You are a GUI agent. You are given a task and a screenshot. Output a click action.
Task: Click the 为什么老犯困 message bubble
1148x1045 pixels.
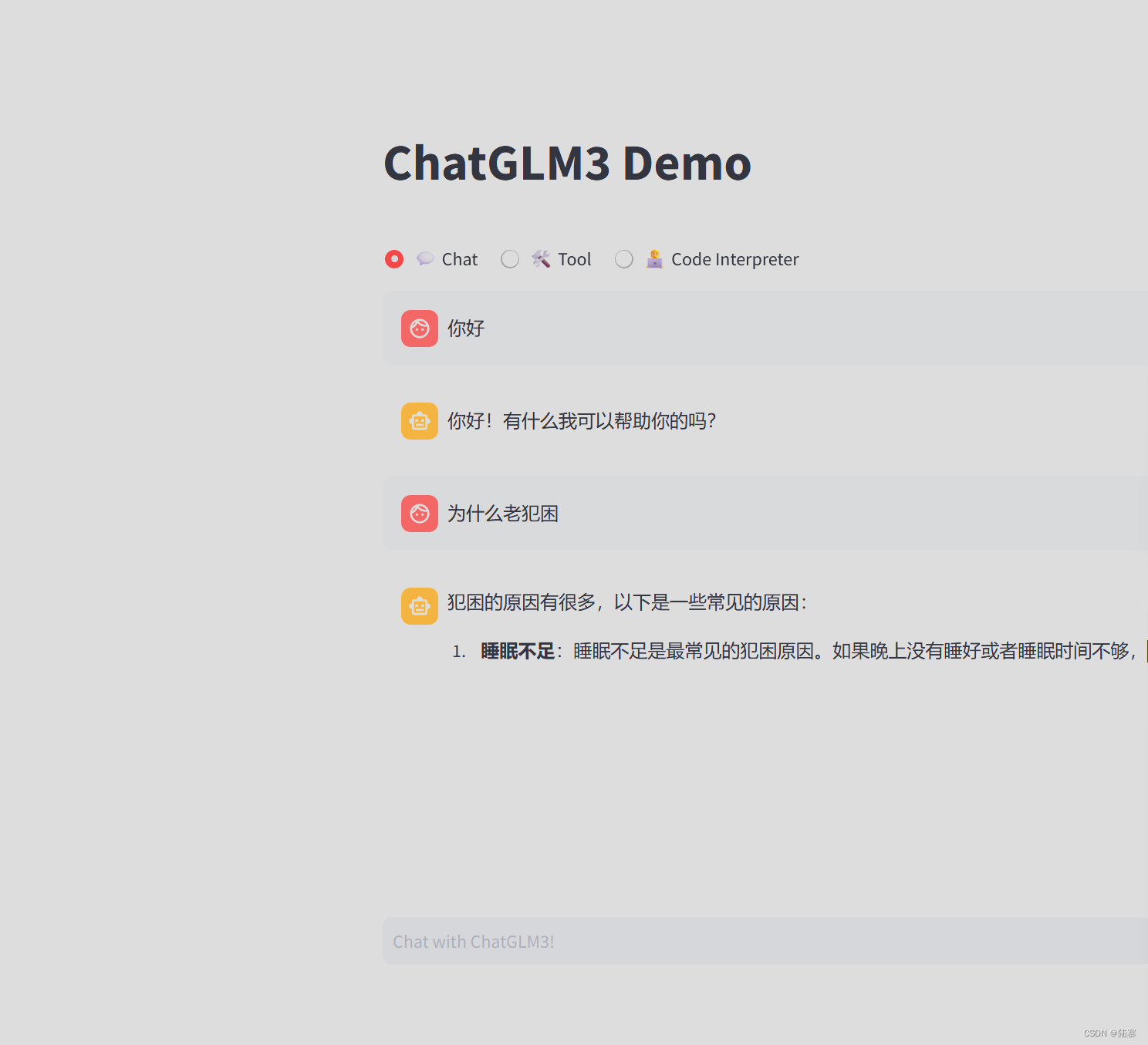coord(503,514)
